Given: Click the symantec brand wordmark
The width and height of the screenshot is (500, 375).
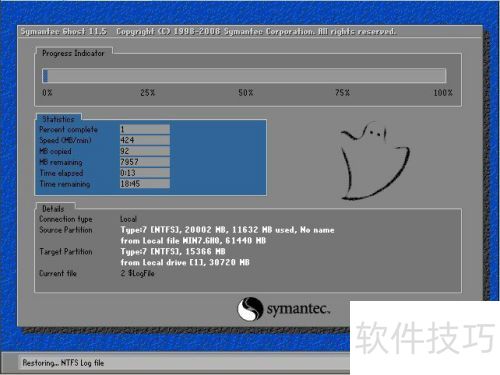Looking at the screenshot, I should [298, 309].
